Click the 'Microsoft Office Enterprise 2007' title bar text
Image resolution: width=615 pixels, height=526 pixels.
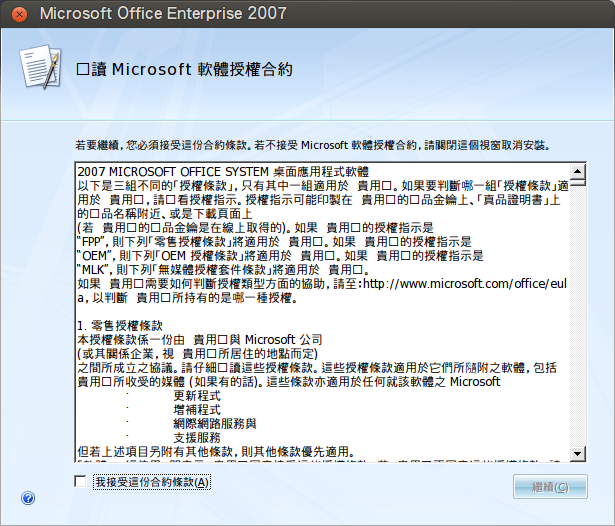tap(163, 13)
